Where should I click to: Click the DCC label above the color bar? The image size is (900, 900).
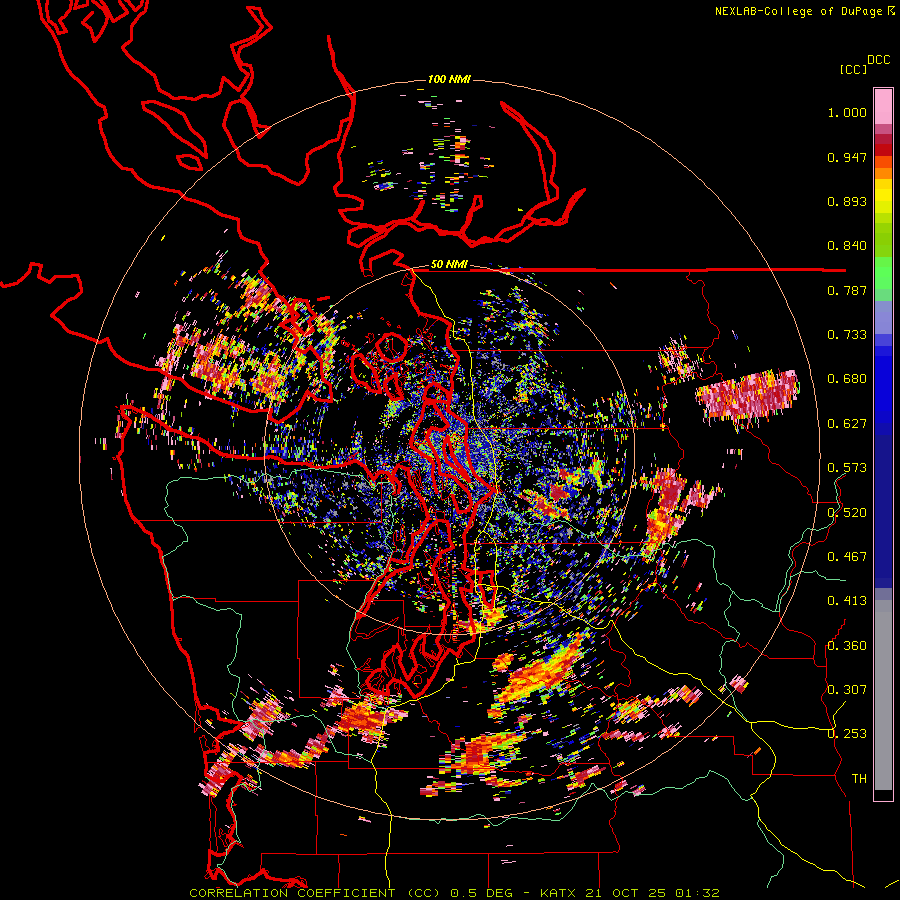pos(879,60)
